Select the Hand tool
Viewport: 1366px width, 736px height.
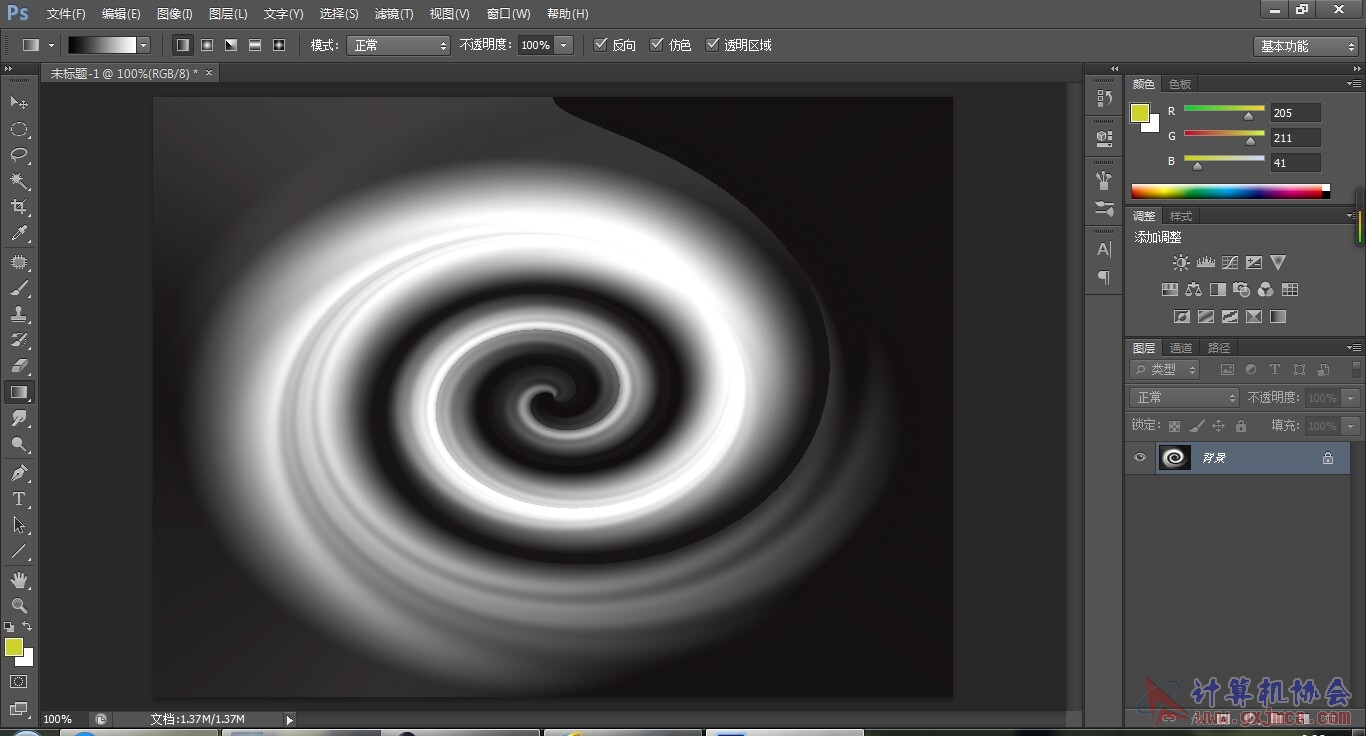coord(19,580)
